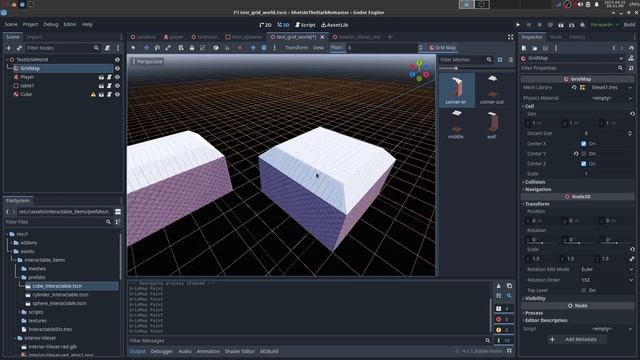
Task: Click the Perspective viewport menu button
Action: (147, 62)
